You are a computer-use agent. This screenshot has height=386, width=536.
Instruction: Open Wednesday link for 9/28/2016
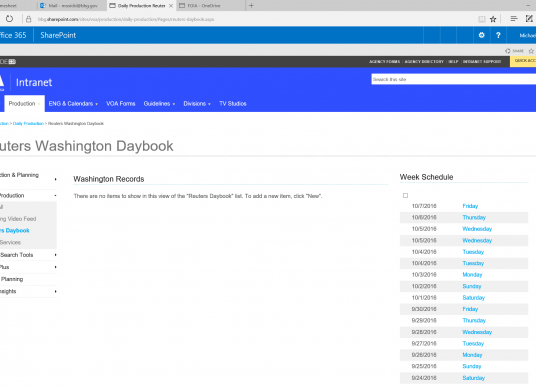477,332
